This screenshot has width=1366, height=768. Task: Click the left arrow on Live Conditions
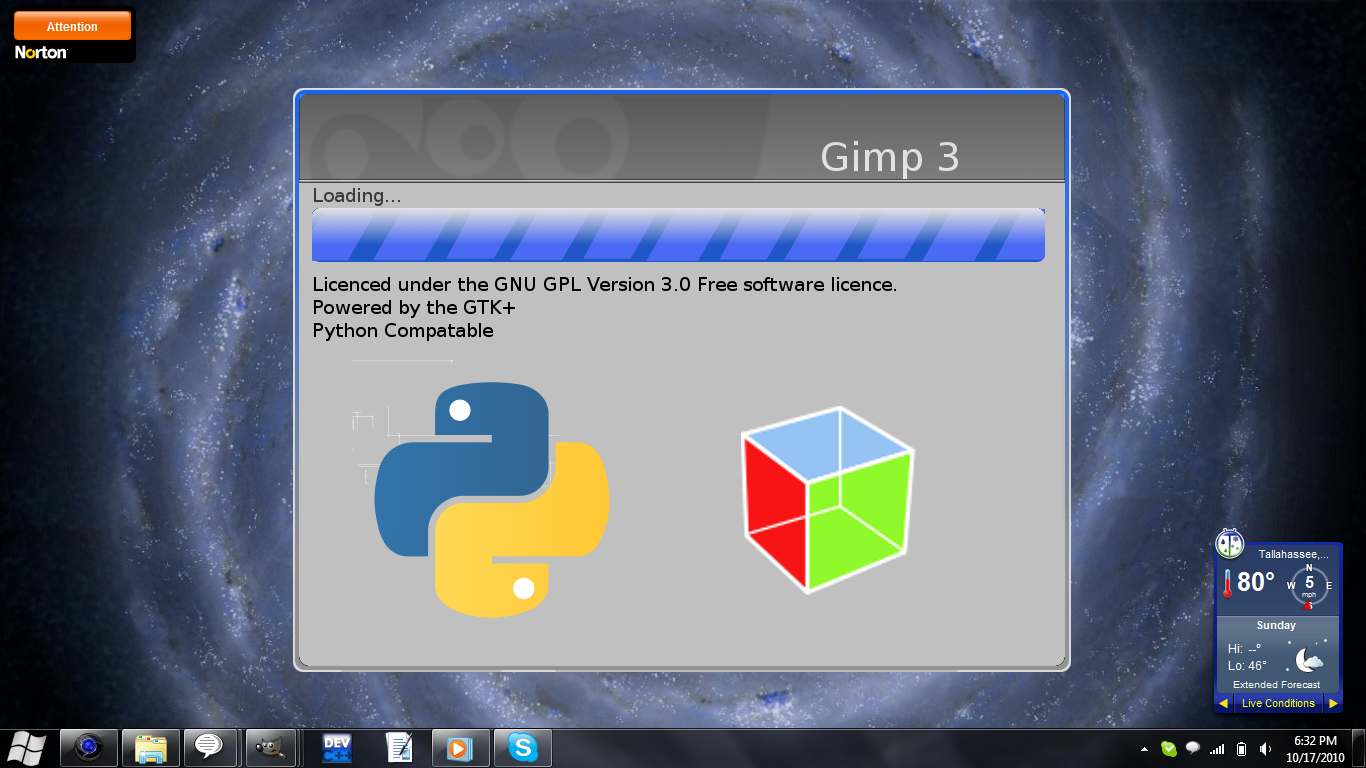1224,703
